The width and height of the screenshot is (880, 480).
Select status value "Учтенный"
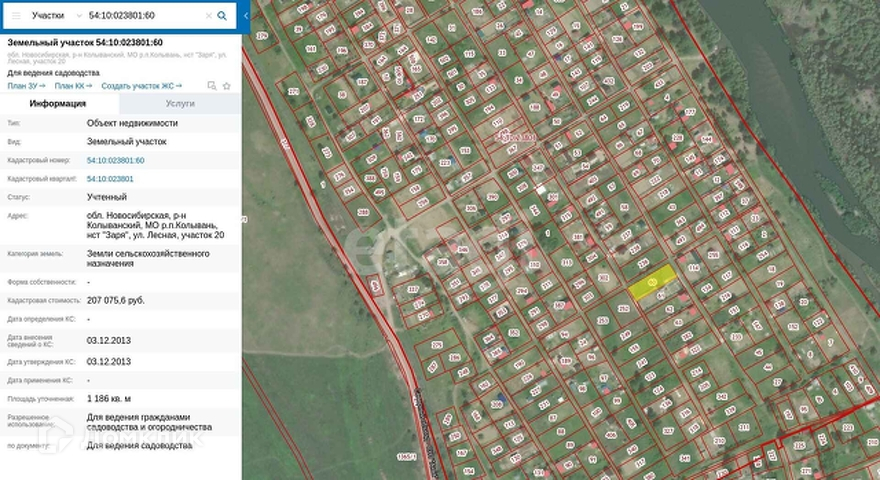pyautogui.click(x=107, y=197)
